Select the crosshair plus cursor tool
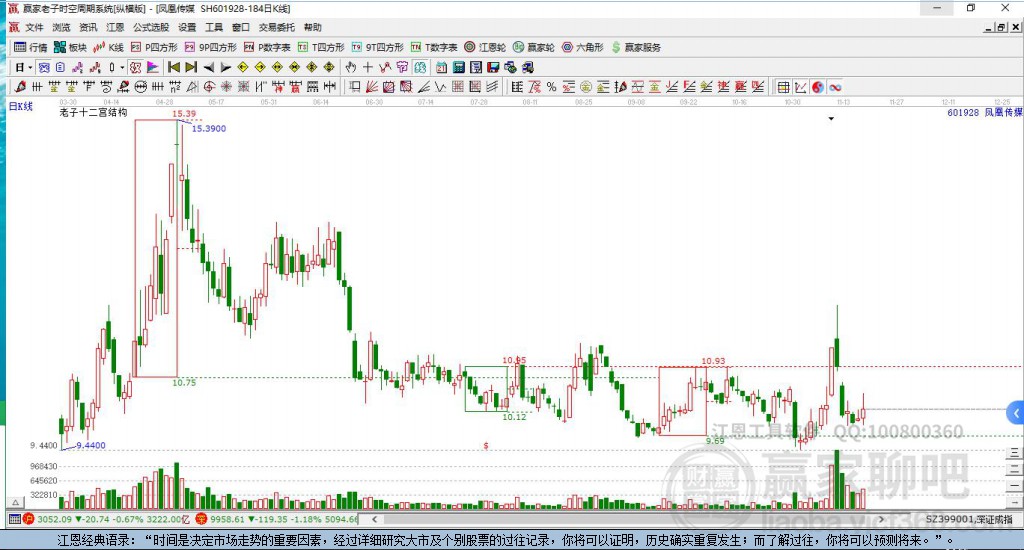 click(x=368, y=67)
